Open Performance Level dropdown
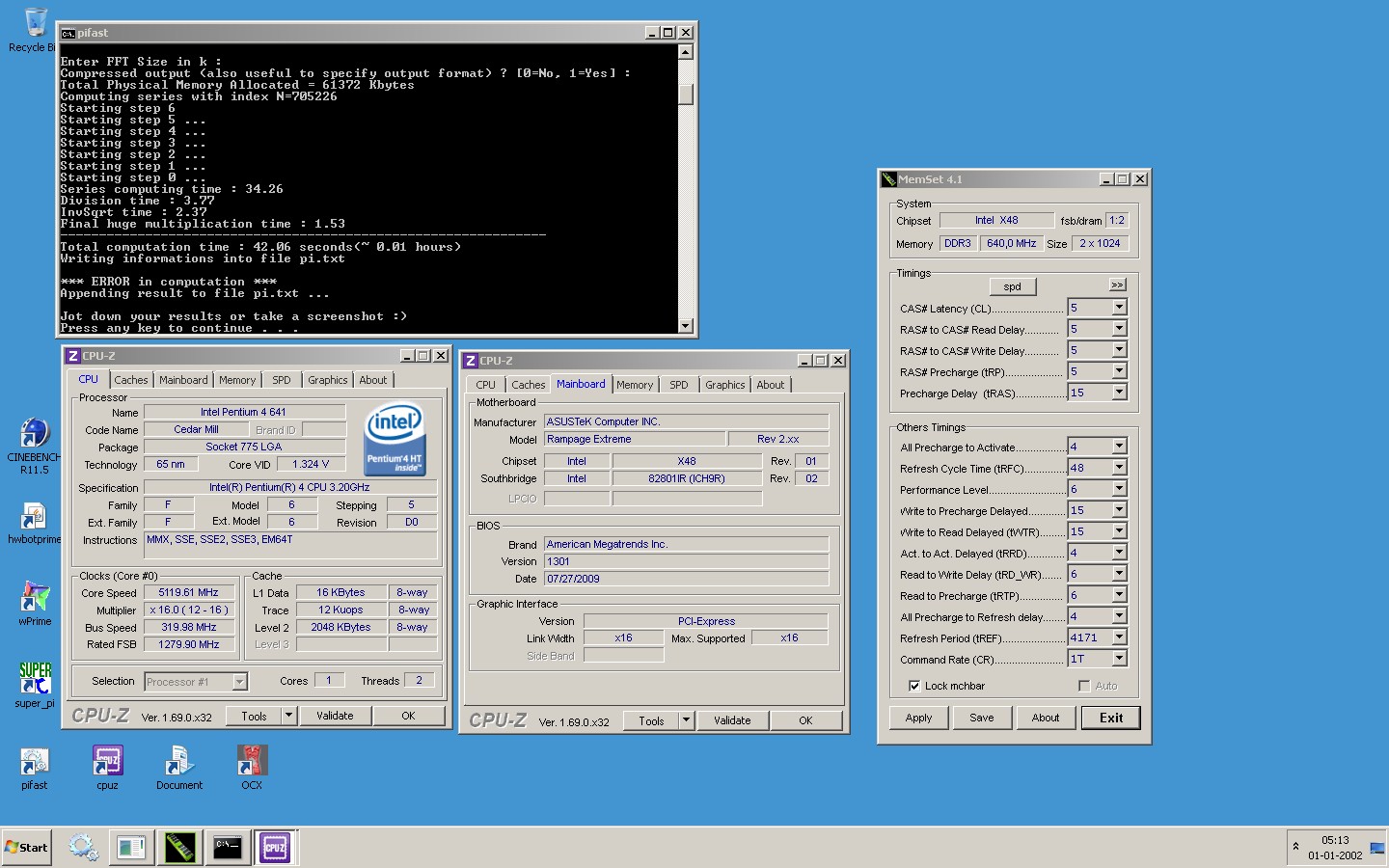 coord(1119,489)
